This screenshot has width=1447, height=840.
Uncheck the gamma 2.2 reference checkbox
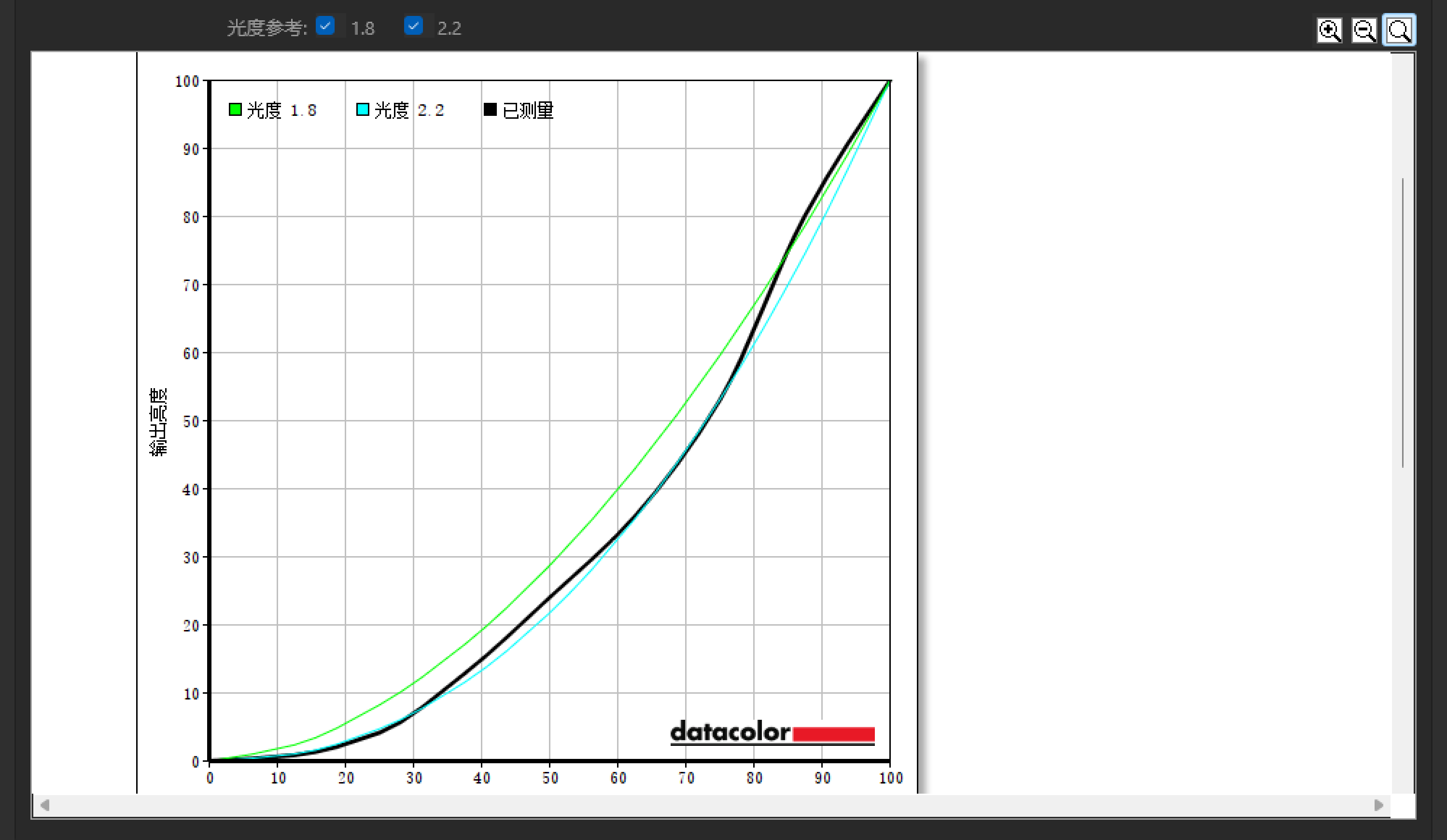point(413,26)
